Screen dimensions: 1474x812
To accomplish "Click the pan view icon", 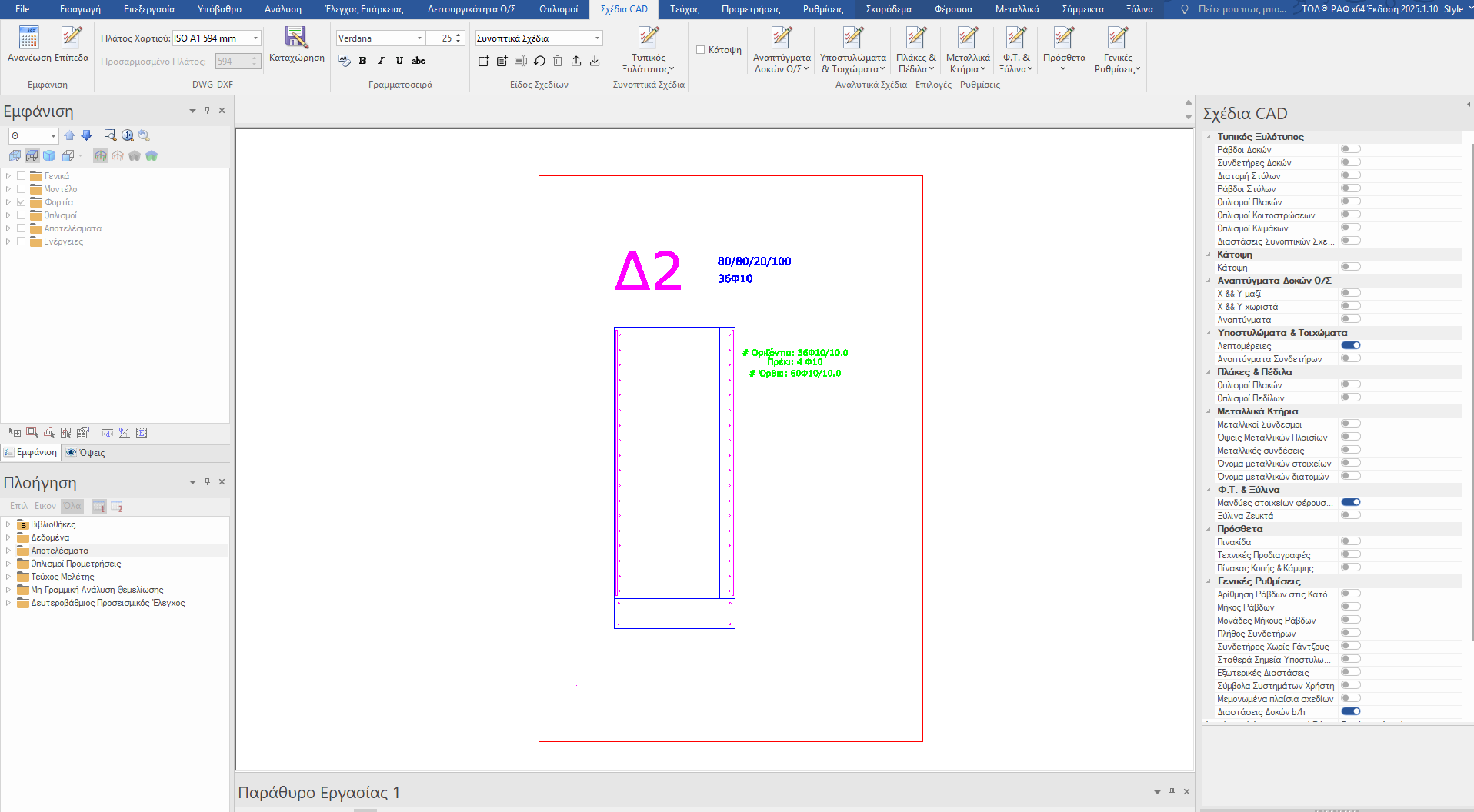I will pos(128,135).
